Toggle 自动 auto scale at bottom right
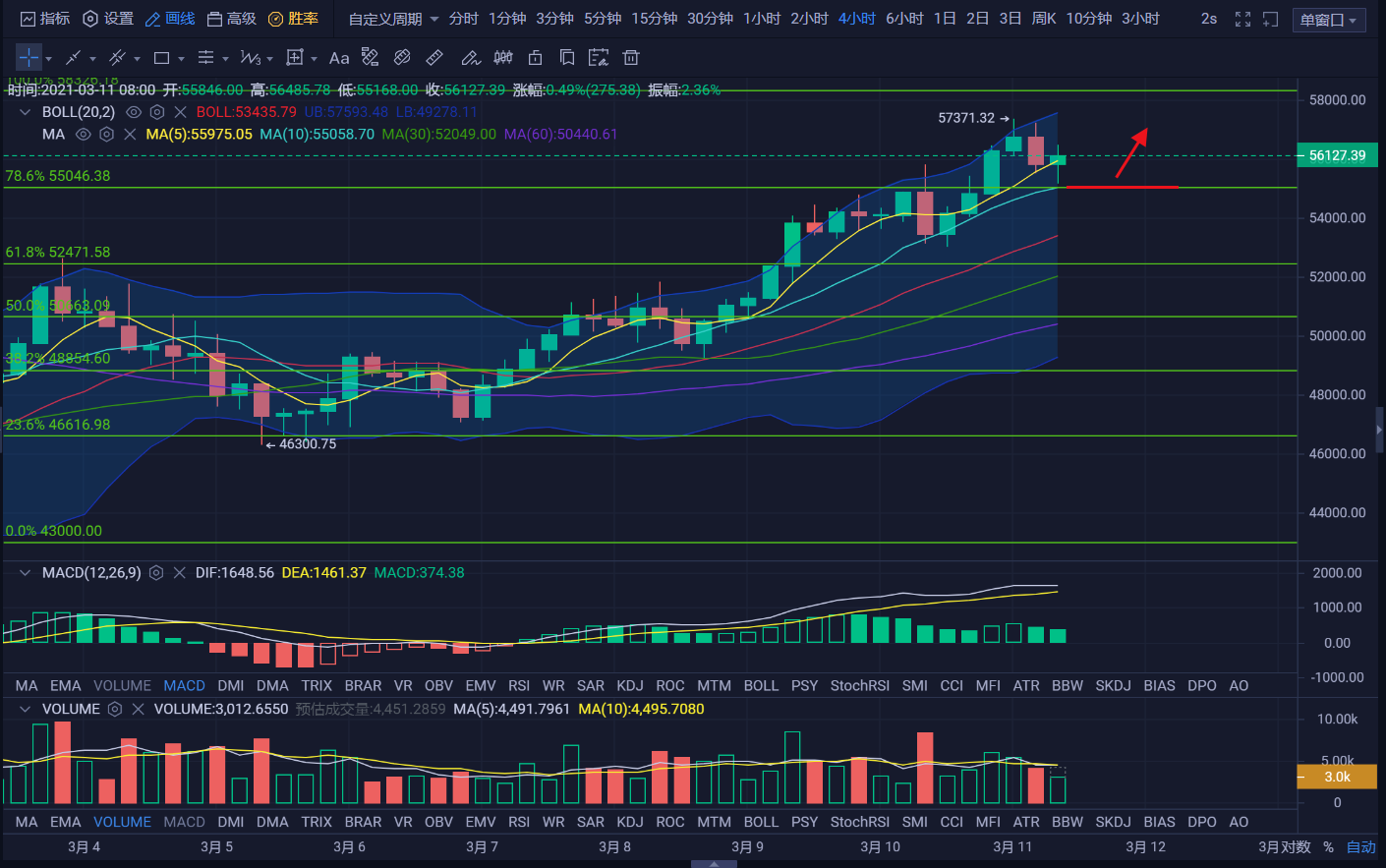 pyautogui.click(x=1360, y=846)
